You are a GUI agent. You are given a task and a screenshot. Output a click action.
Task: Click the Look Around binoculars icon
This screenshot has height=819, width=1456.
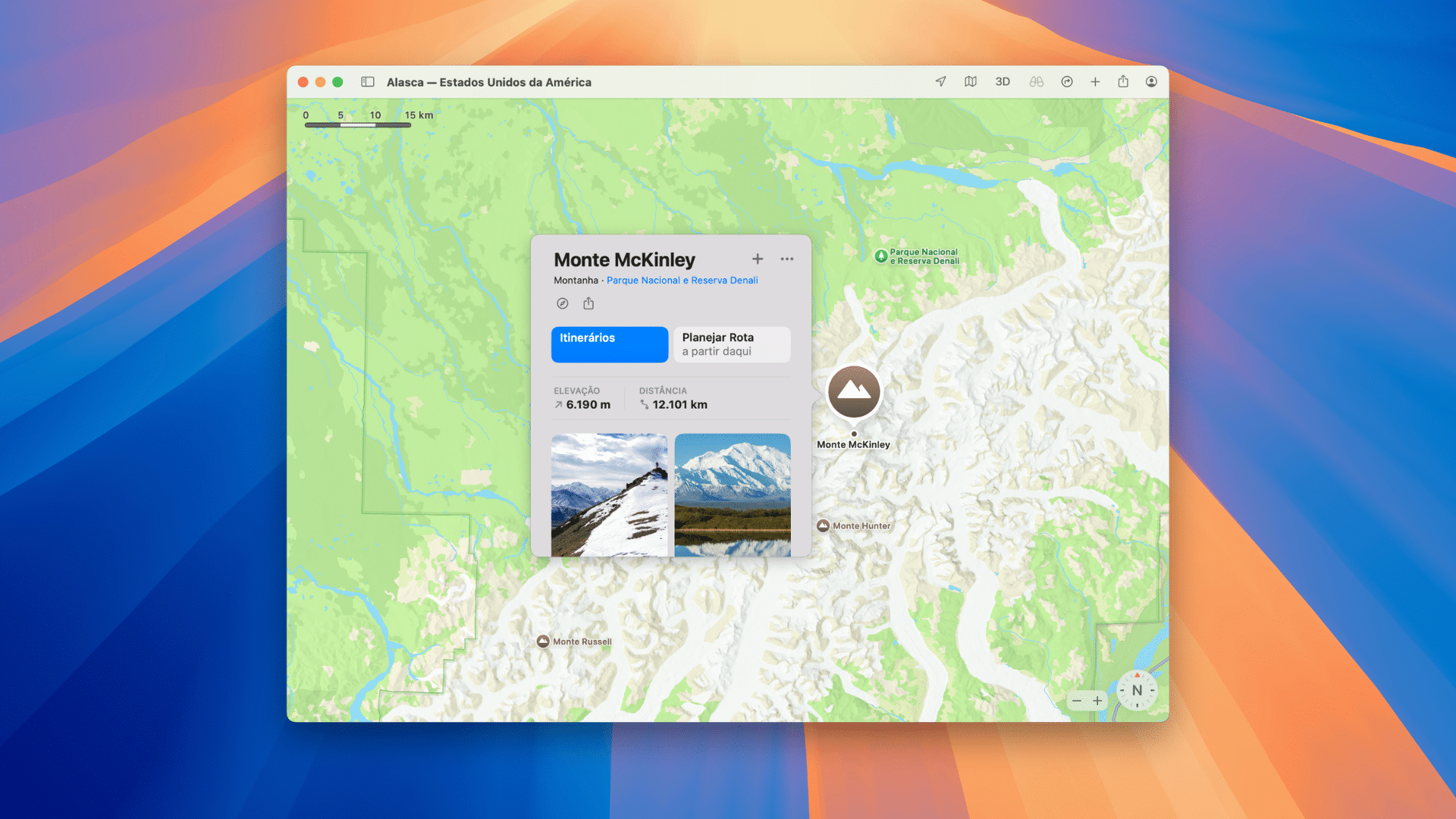click(1036, 82)
